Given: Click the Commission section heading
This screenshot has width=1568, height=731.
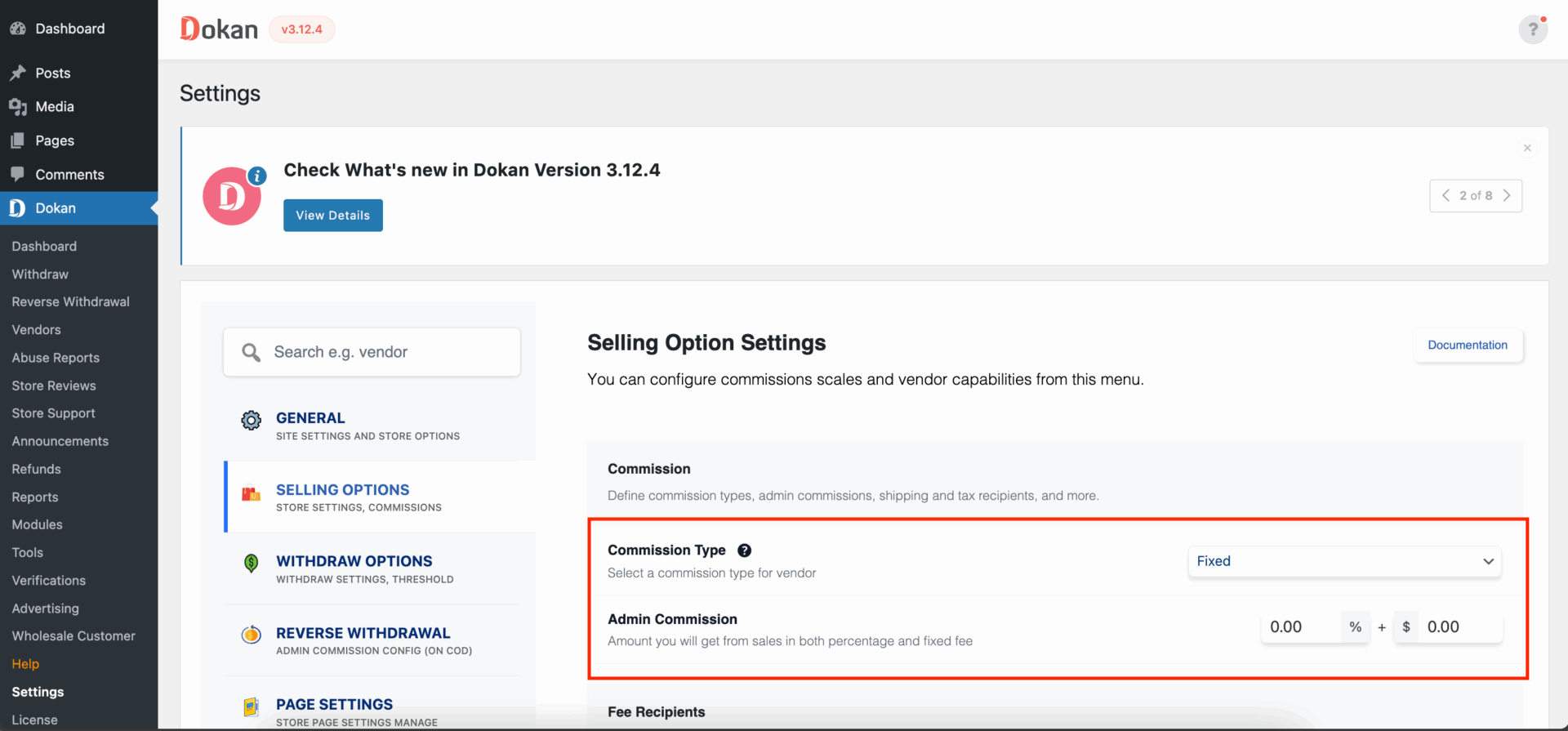Looking at the screenshot, I should click(x=649, y=469).
